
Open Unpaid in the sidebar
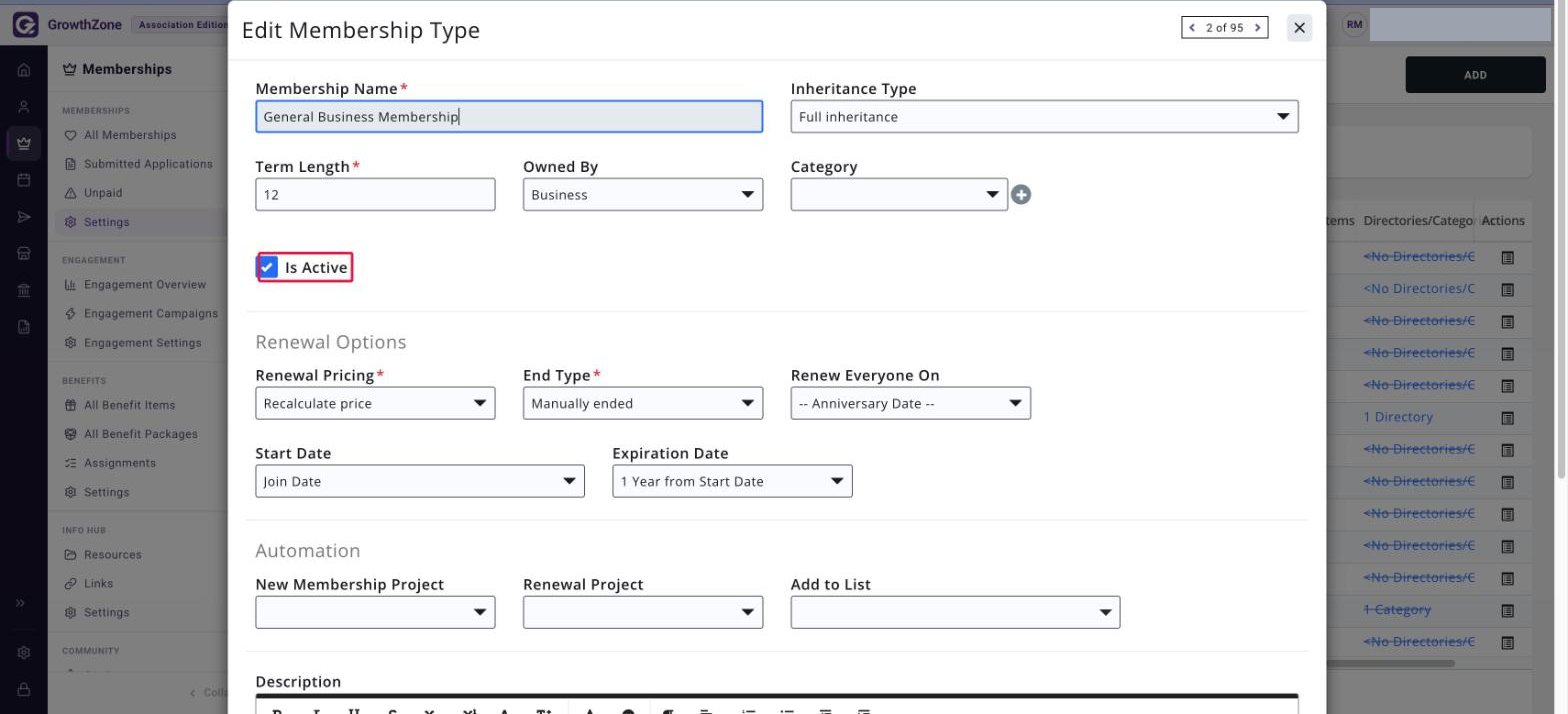[103, 193]
